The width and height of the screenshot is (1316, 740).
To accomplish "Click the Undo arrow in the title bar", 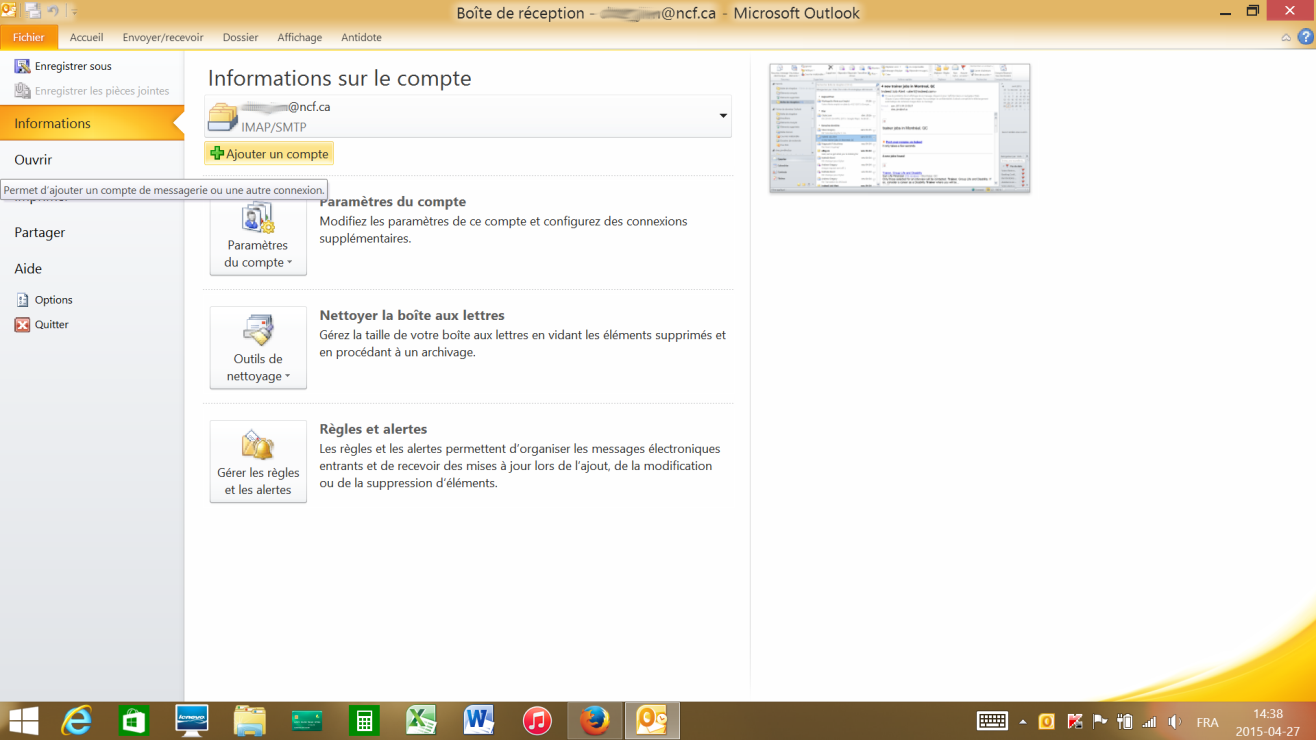I will click(54, 12).
